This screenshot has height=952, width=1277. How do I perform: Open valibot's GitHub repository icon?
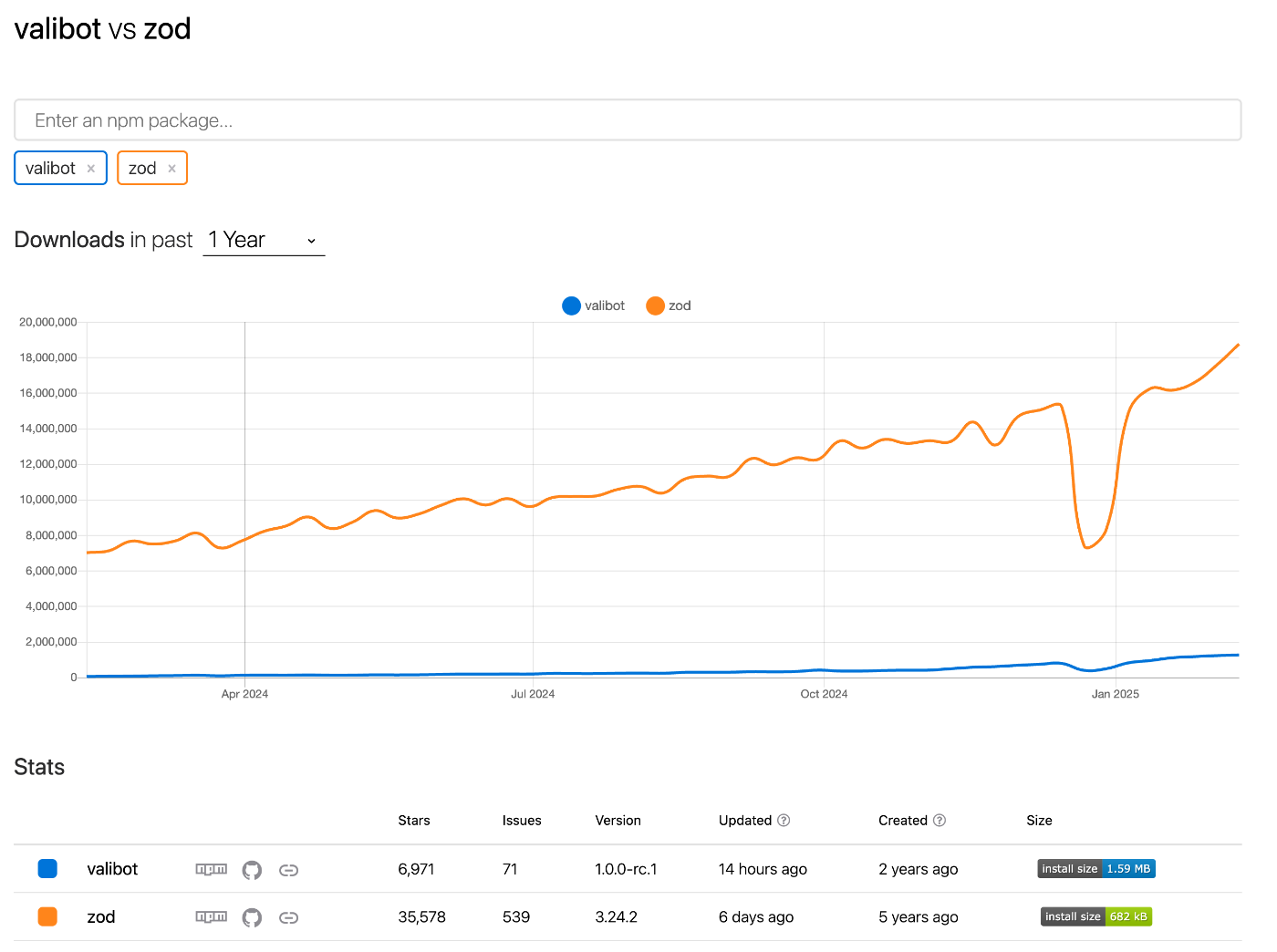point(252,870)
